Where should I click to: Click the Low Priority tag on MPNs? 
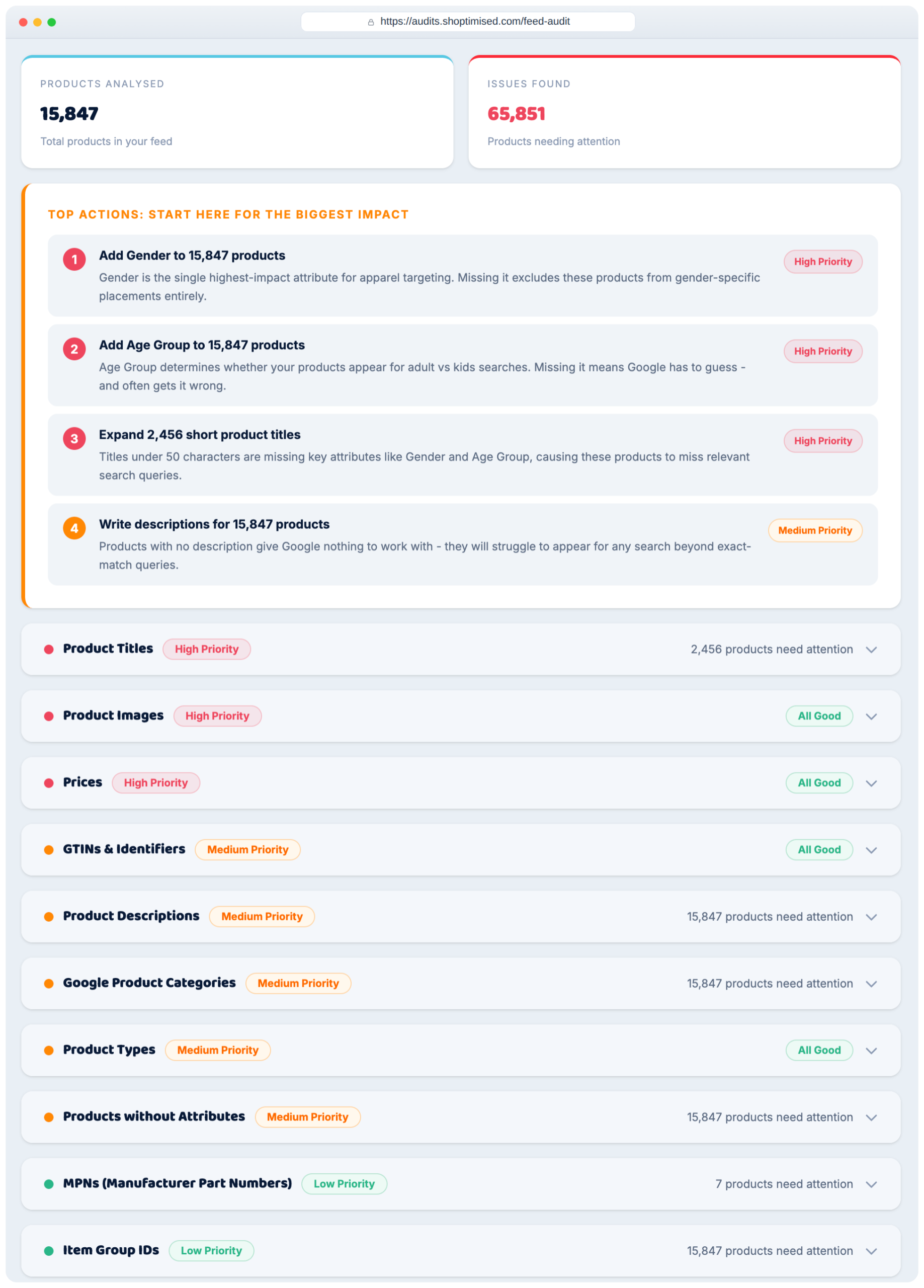coord(344,1184)
